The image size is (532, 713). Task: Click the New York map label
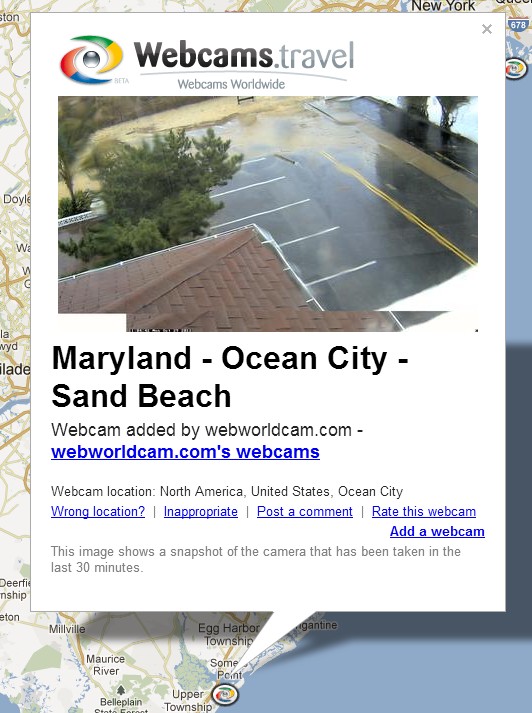(x=443, y=6)
